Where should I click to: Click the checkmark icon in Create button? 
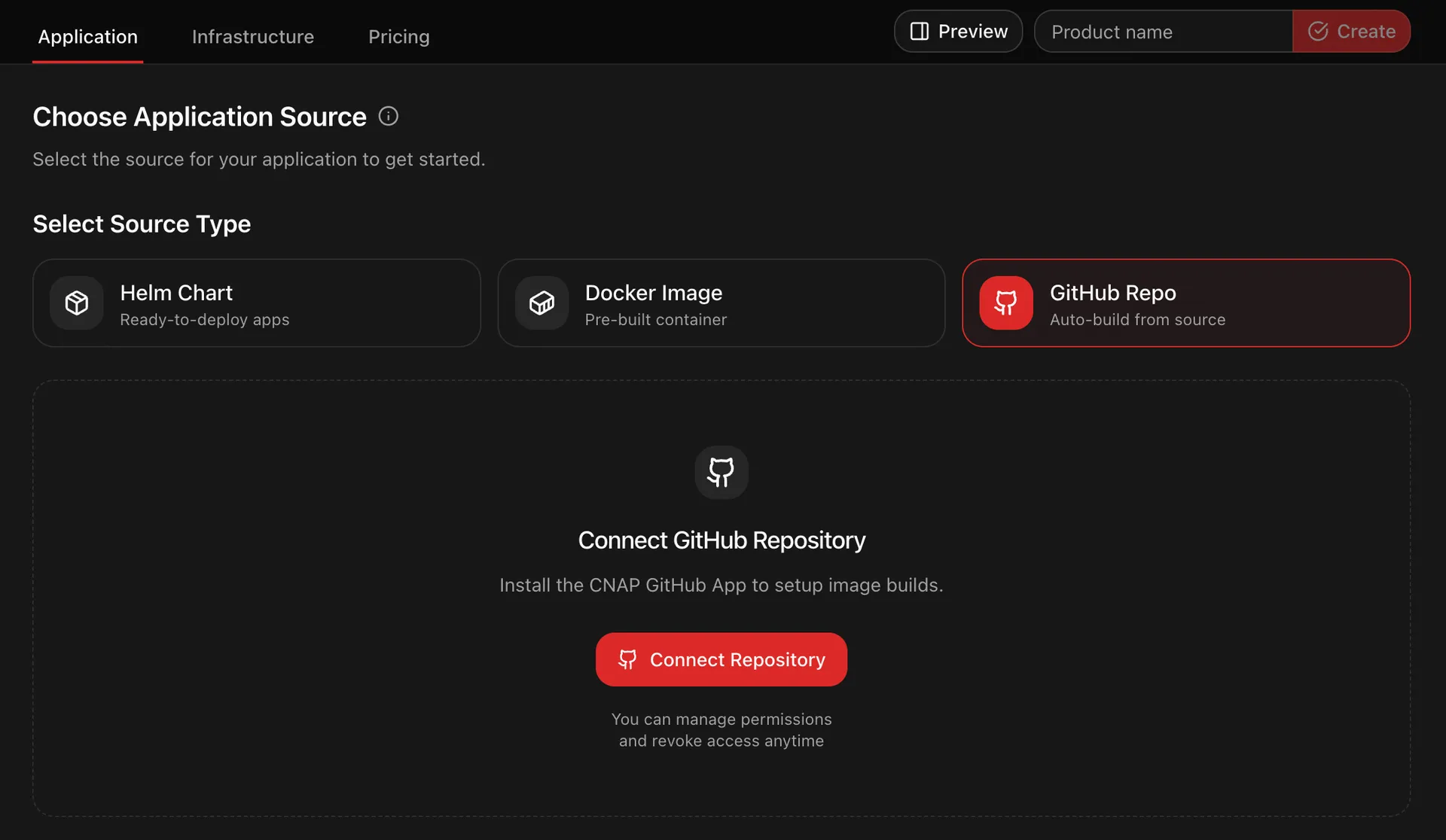1318,32
